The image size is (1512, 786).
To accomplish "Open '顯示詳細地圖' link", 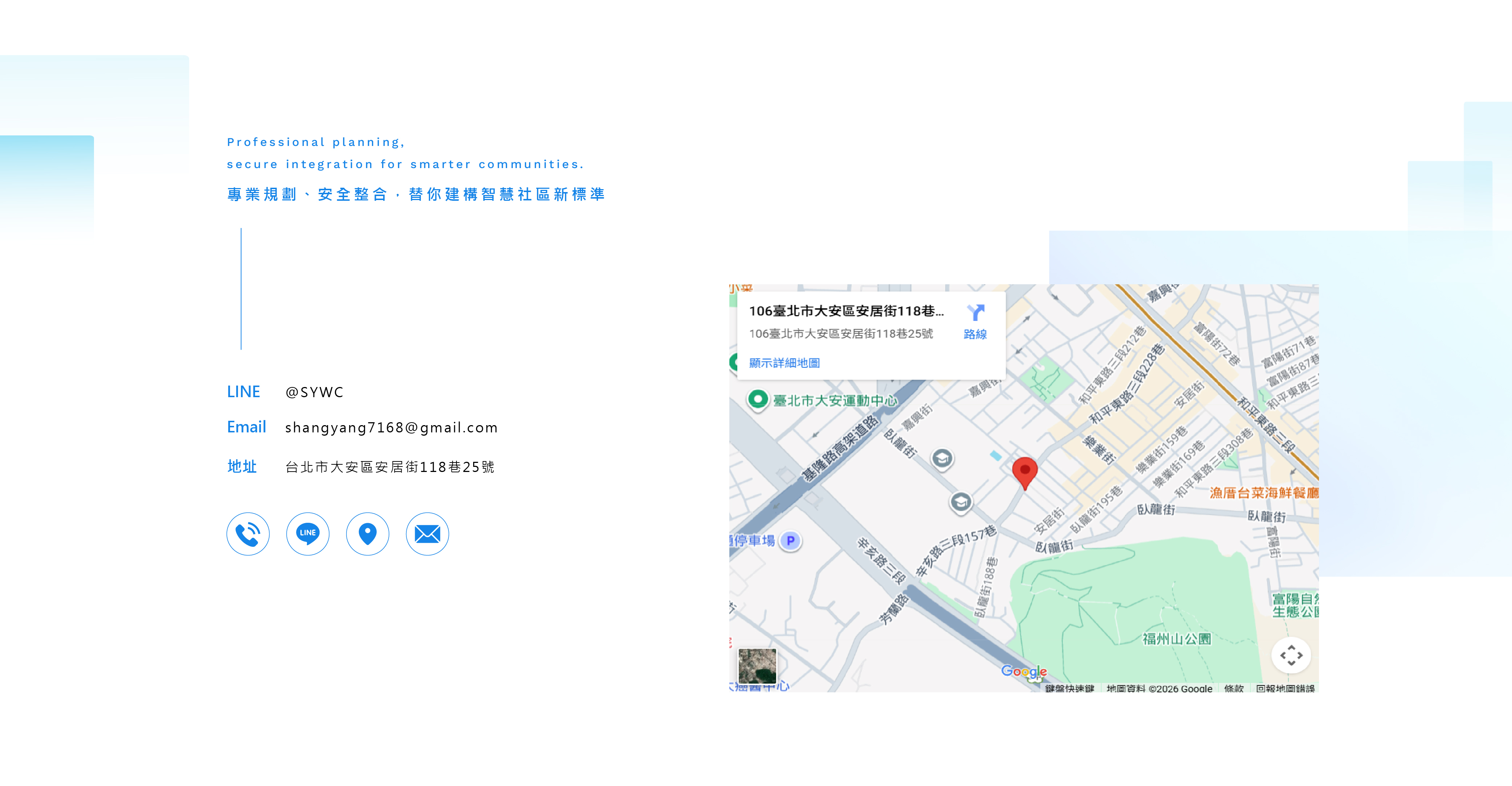I will 784,363.
